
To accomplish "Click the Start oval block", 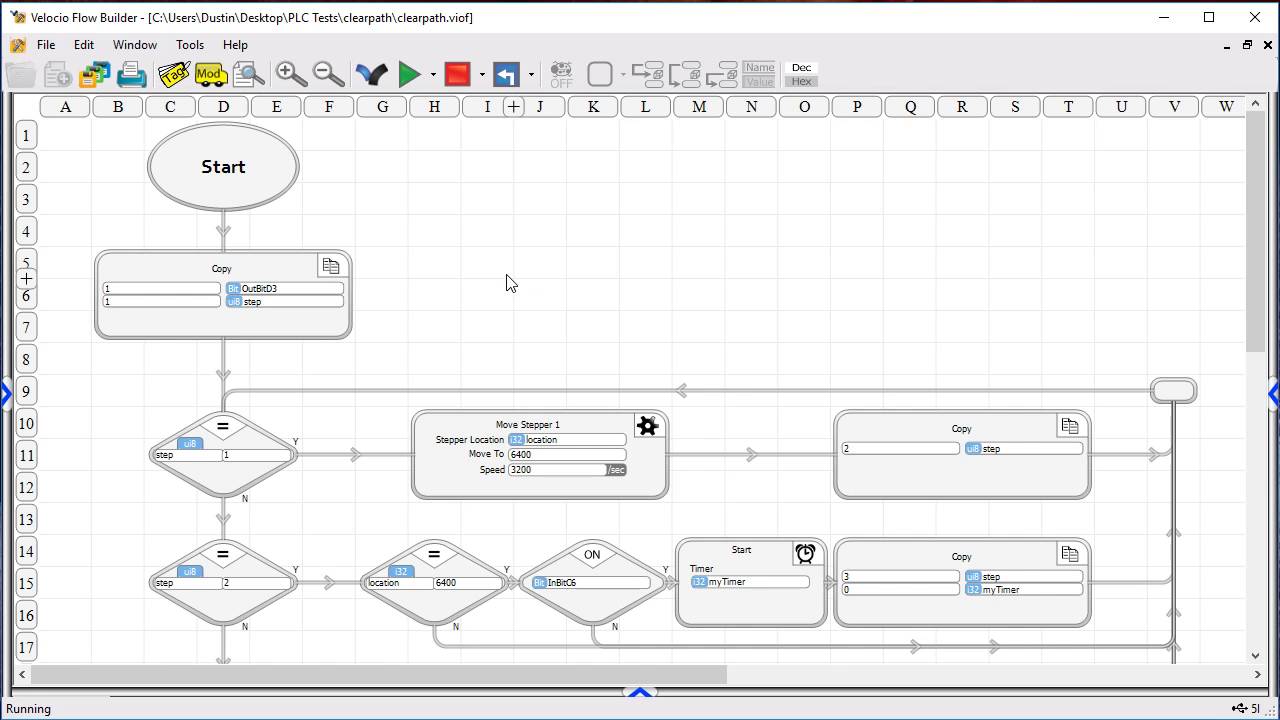I will [223, 167].
